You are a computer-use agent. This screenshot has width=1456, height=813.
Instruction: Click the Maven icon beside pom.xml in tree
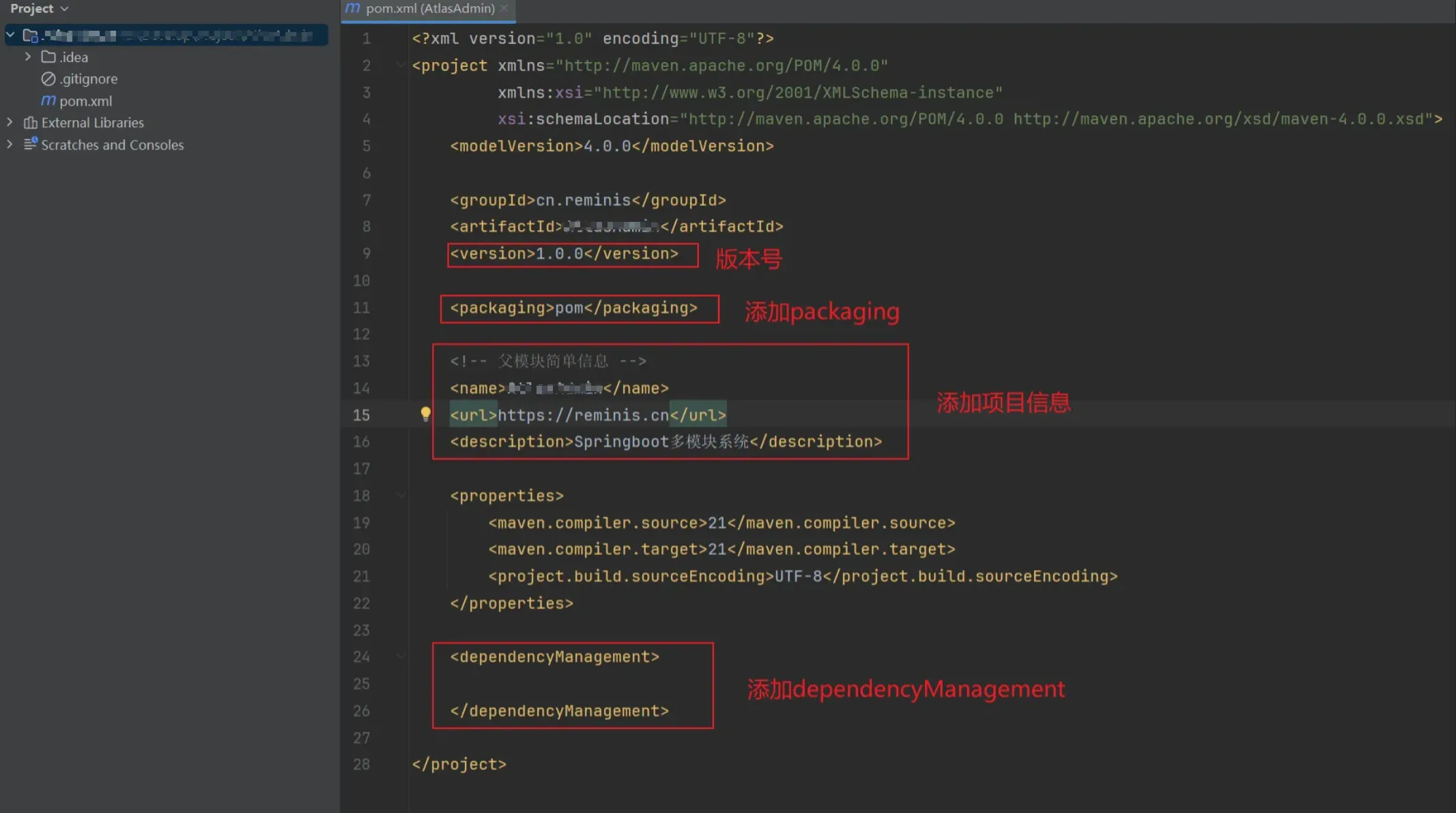[x=48, y=100]
